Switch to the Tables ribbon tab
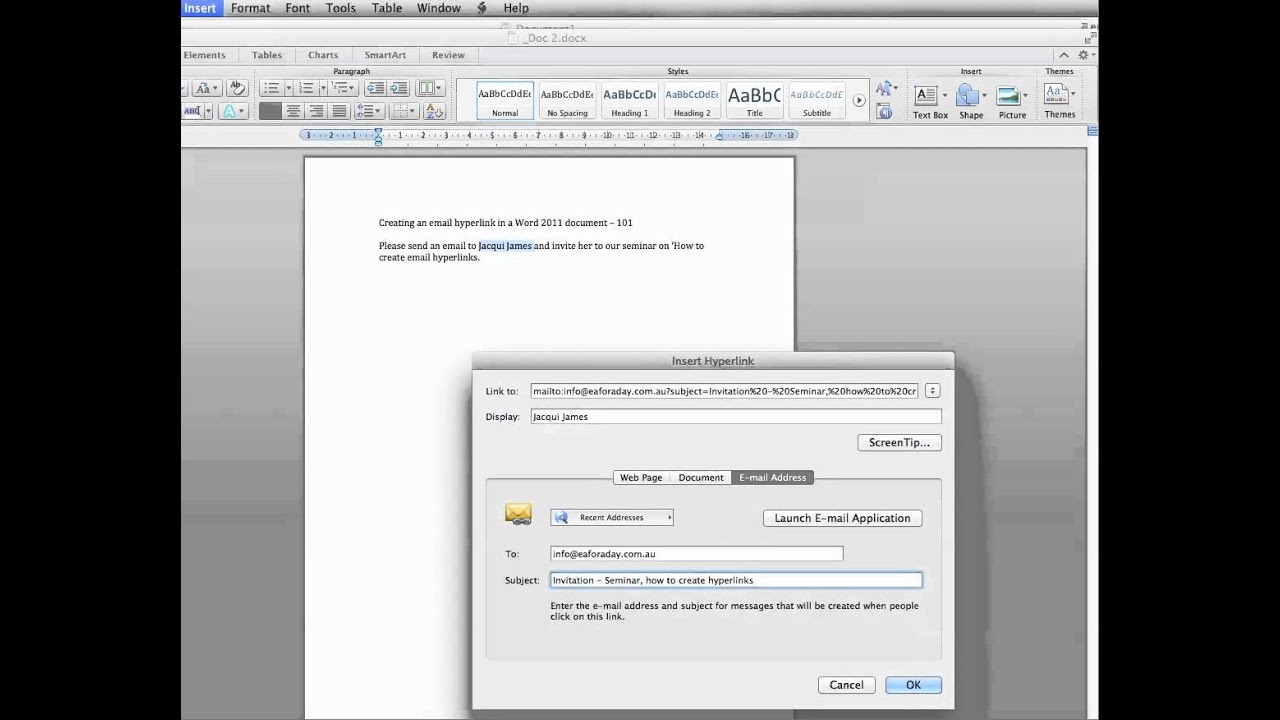 tap(266, 55)
